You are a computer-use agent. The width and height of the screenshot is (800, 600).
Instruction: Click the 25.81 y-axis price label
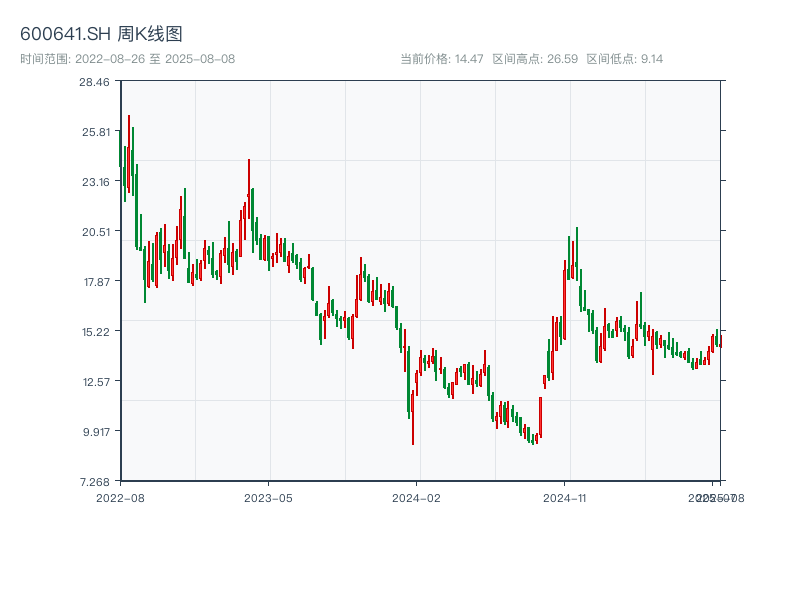[96, 132]
